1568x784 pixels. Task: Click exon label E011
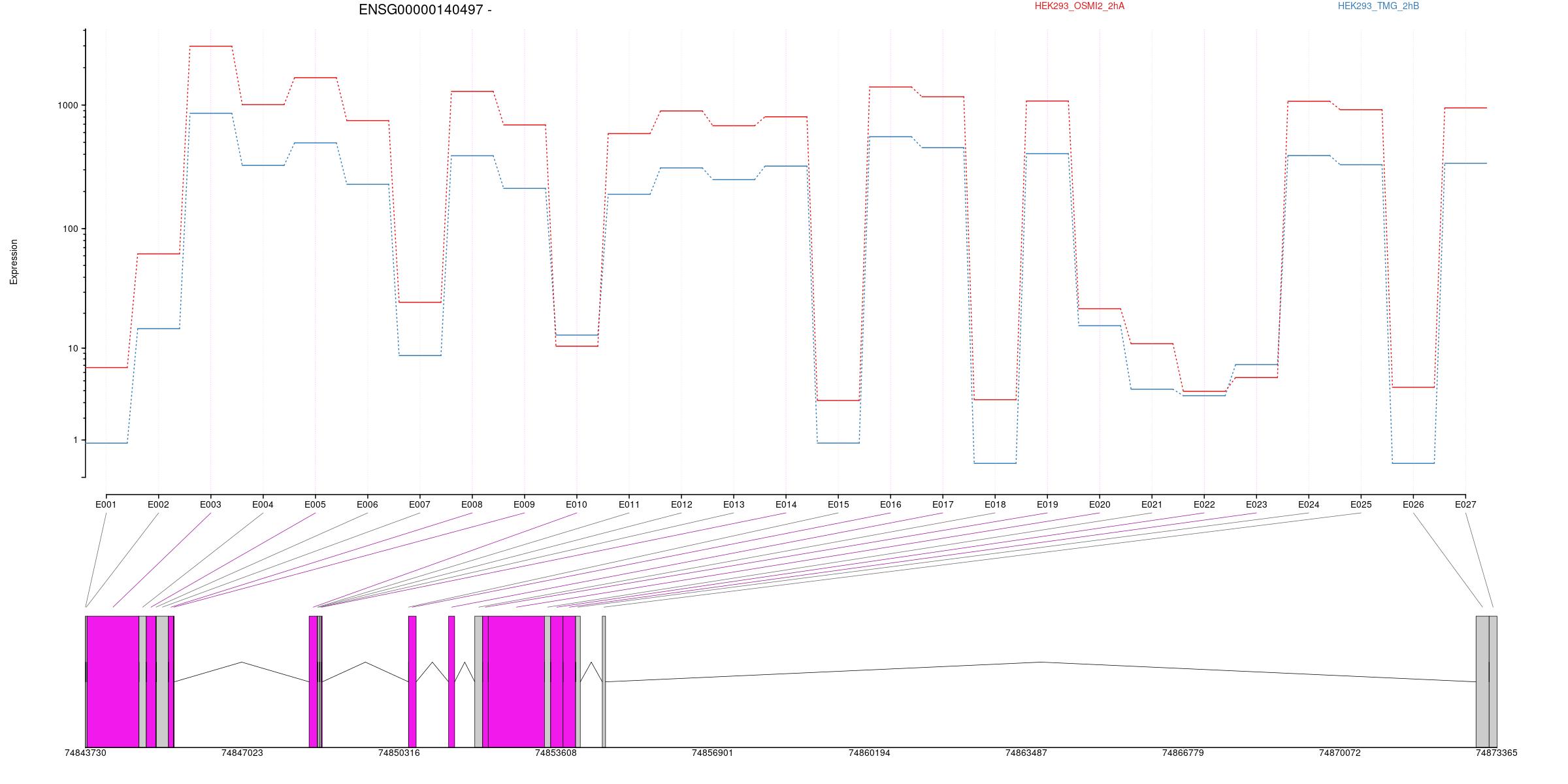[x=629, y=504]
